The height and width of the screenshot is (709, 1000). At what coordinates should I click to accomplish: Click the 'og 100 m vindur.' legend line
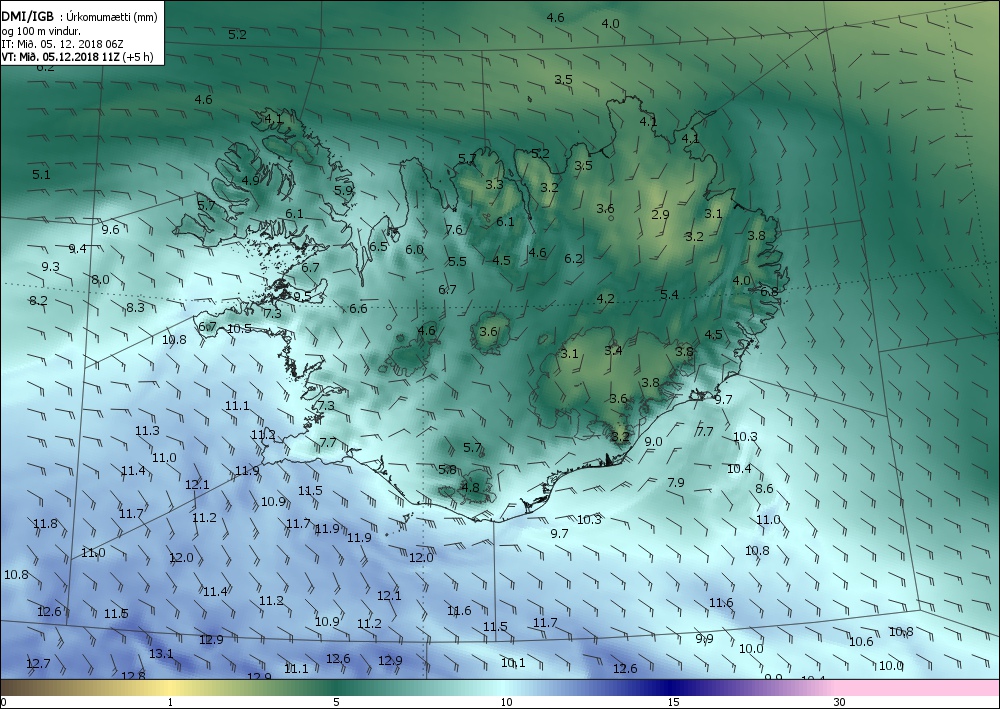tap(41, 31)
